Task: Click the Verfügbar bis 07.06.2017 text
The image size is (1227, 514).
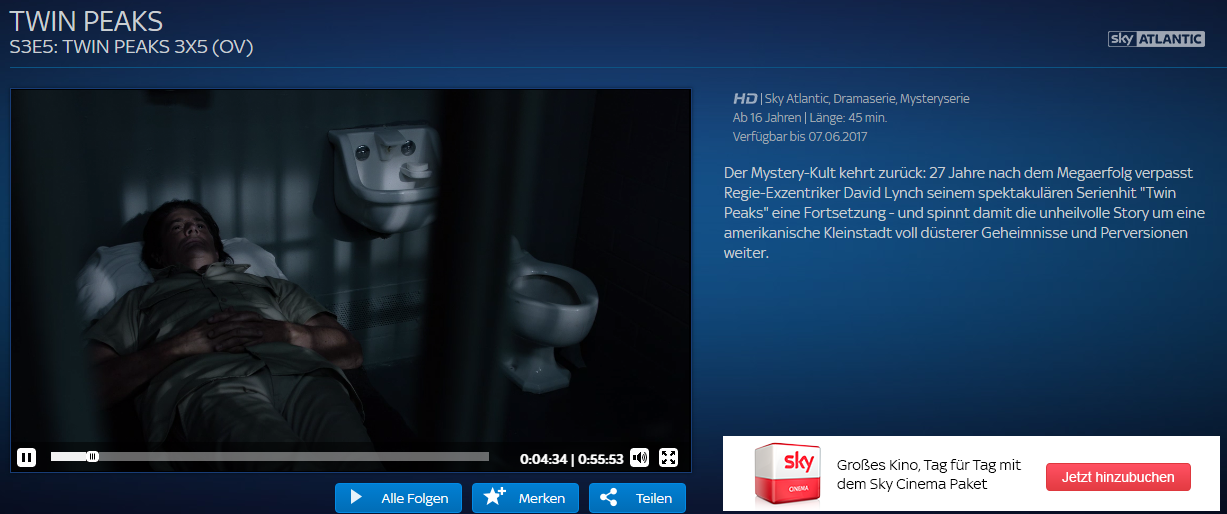Action: pos(798,136)
